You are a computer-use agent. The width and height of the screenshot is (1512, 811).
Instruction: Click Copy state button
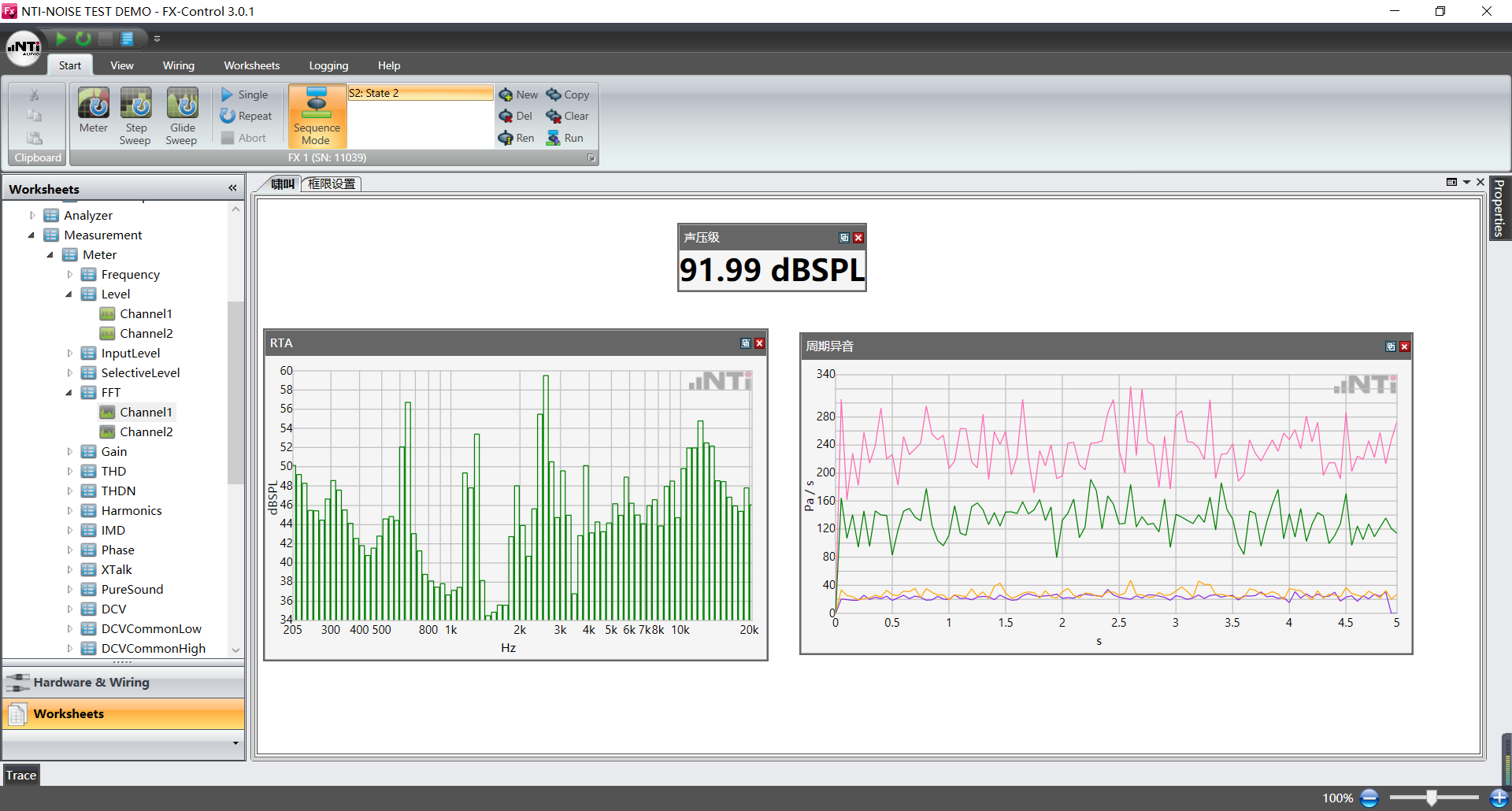point(568,94)
